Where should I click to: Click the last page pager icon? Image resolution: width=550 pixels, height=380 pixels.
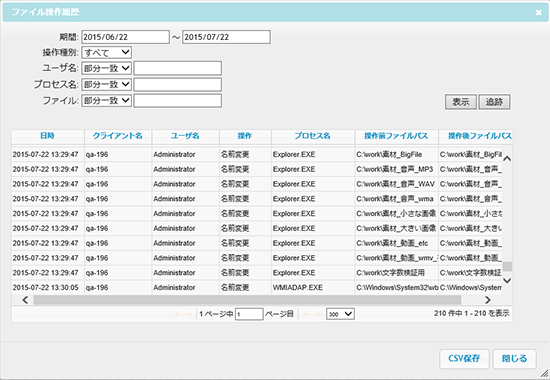(x=319, y=314)
